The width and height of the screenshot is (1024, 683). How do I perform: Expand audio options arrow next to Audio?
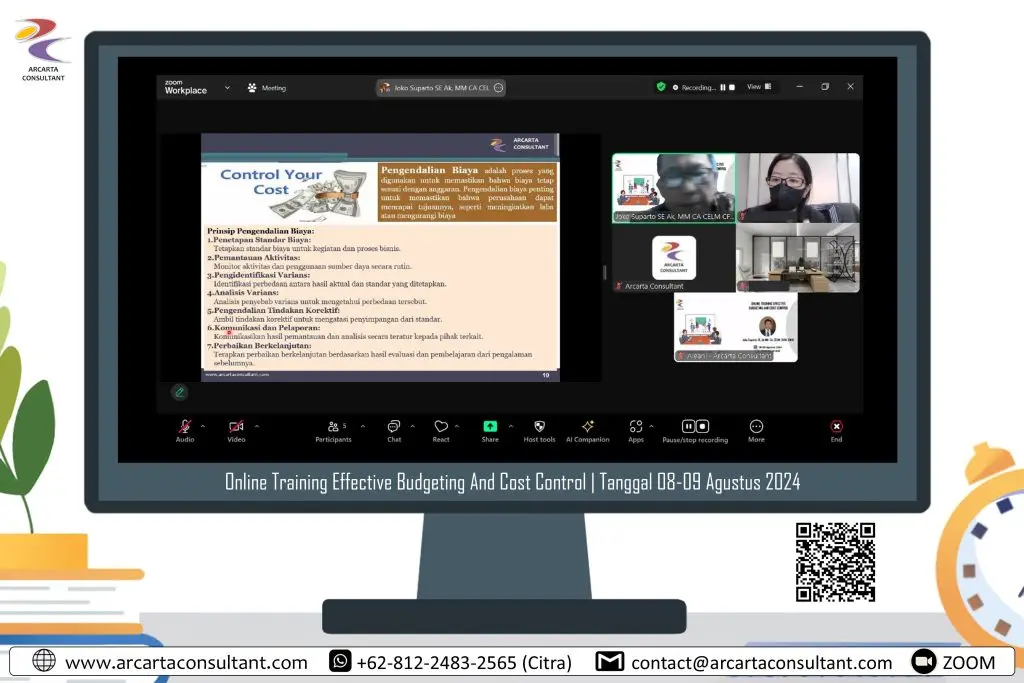click(203, 426)
